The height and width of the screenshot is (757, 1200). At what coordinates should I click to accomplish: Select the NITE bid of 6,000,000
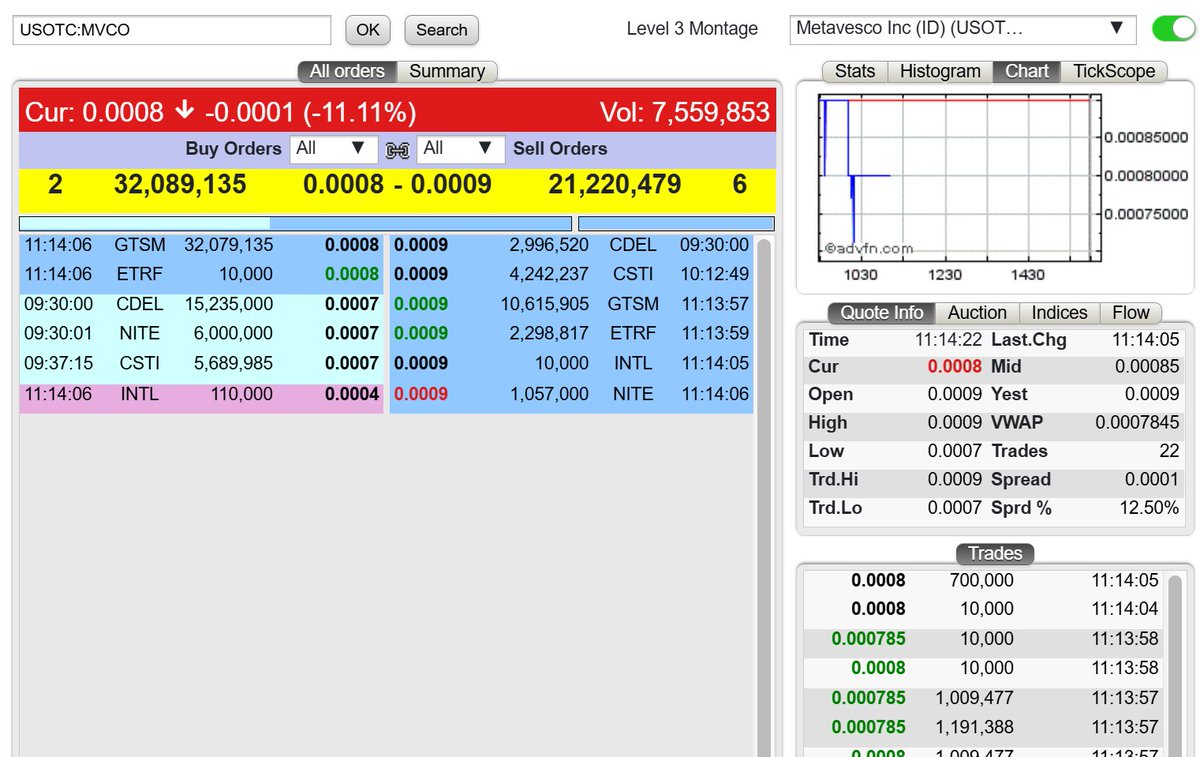(x=201, y=333)
